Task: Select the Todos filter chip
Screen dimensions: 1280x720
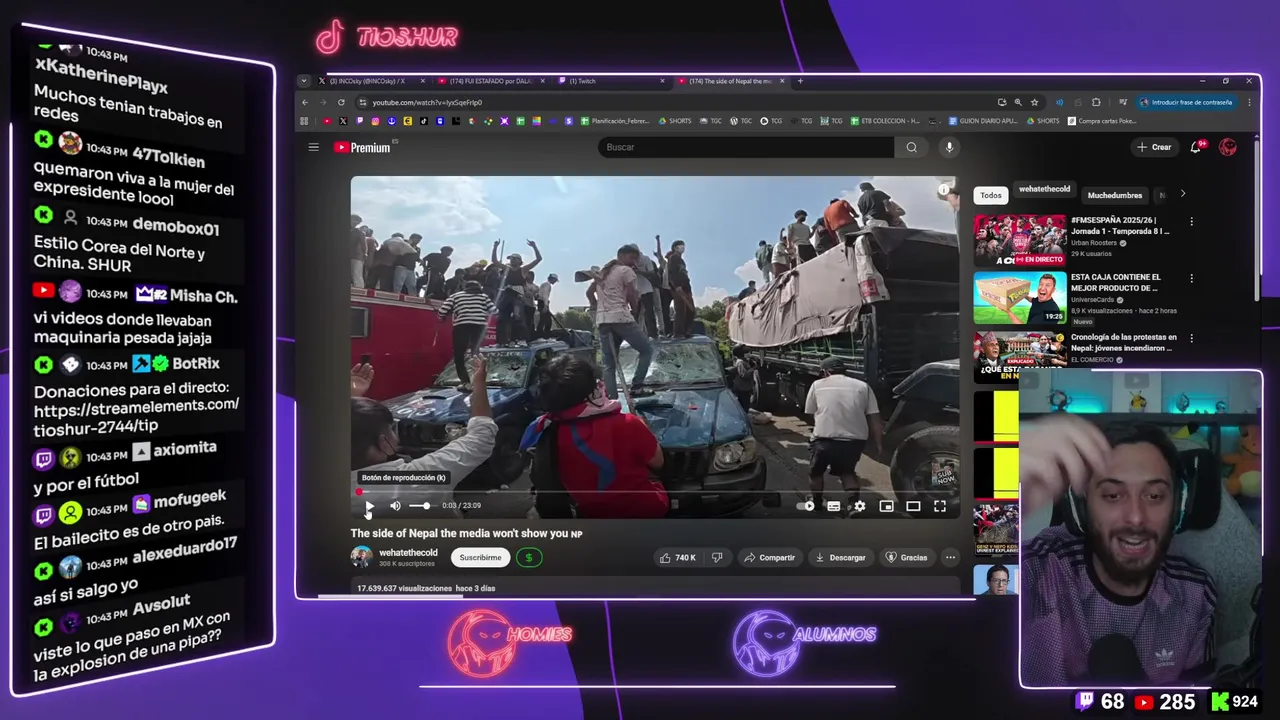Action: 990,195
